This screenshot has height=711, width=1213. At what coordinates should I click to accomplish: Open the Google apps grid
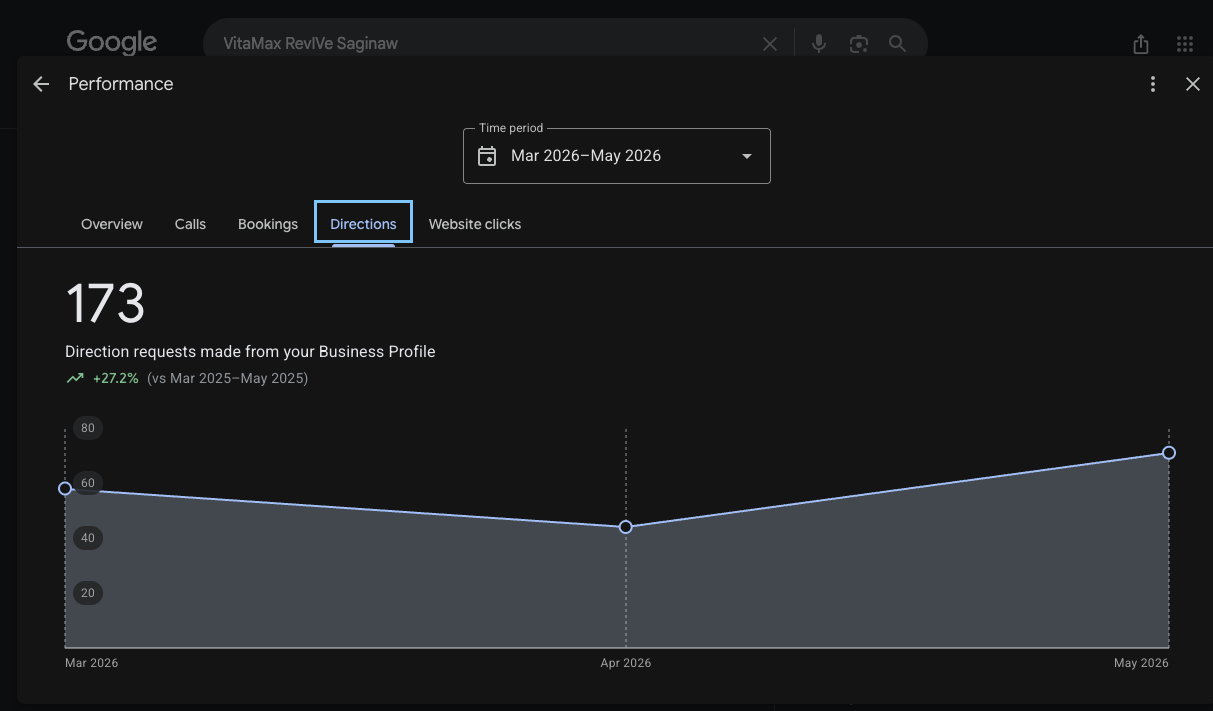pyautogui.click(x=1185, y=44)
